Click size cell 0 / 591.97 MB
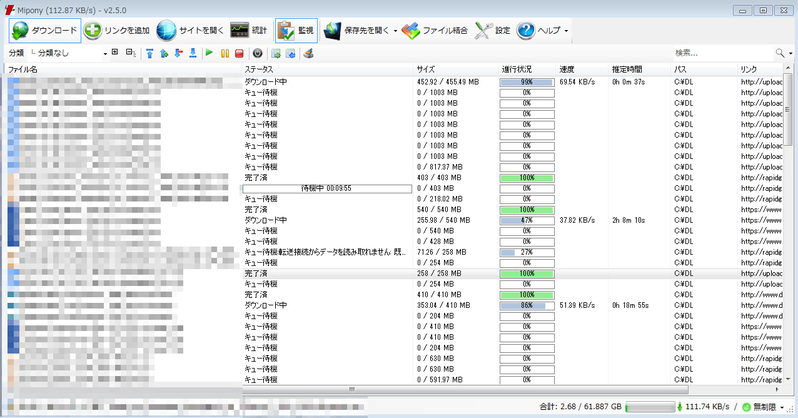The image size is (798, 418). (440, 380)
